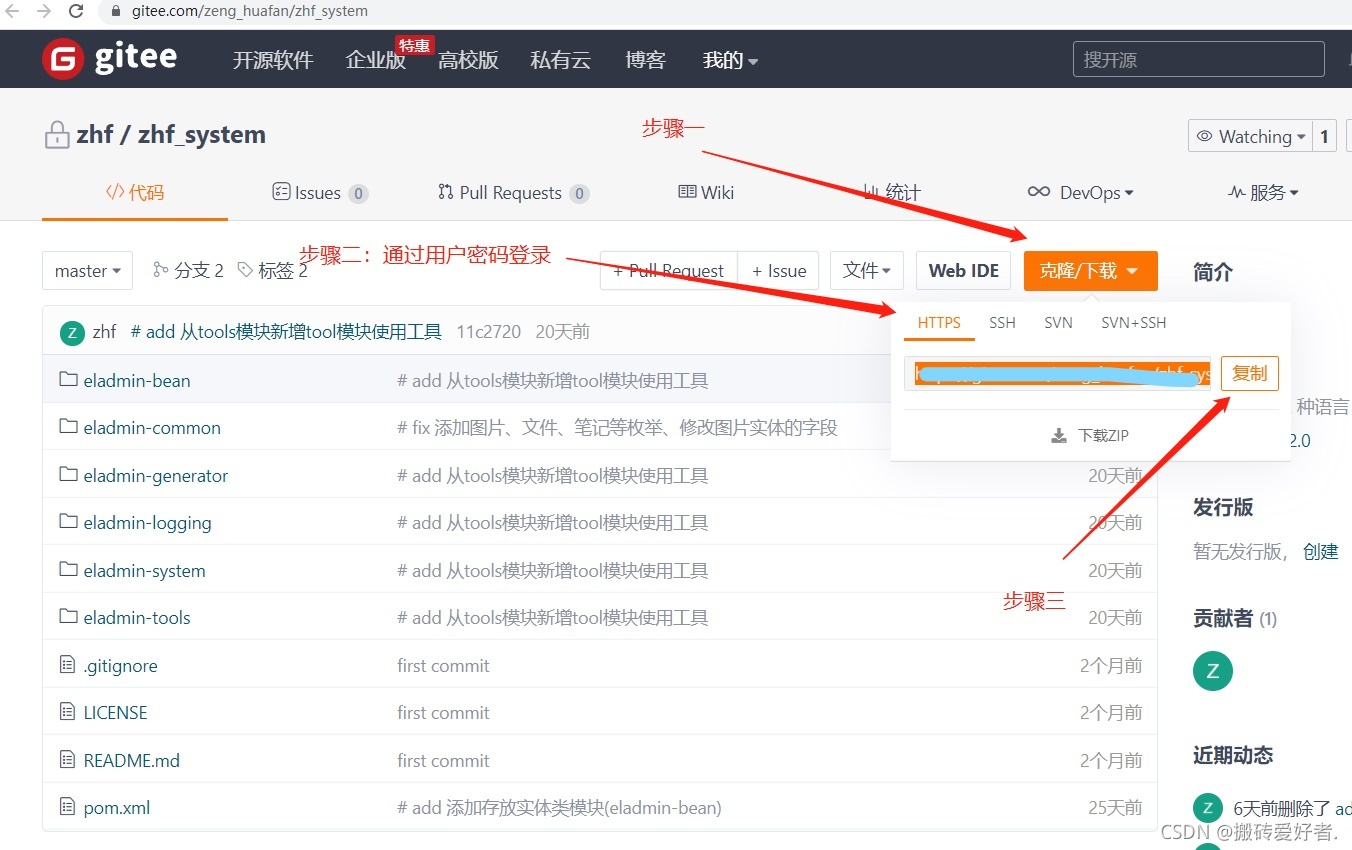Open the pom.xml file
The height and width of the screenshot is (850, 1352).
(x=117, y=807)
